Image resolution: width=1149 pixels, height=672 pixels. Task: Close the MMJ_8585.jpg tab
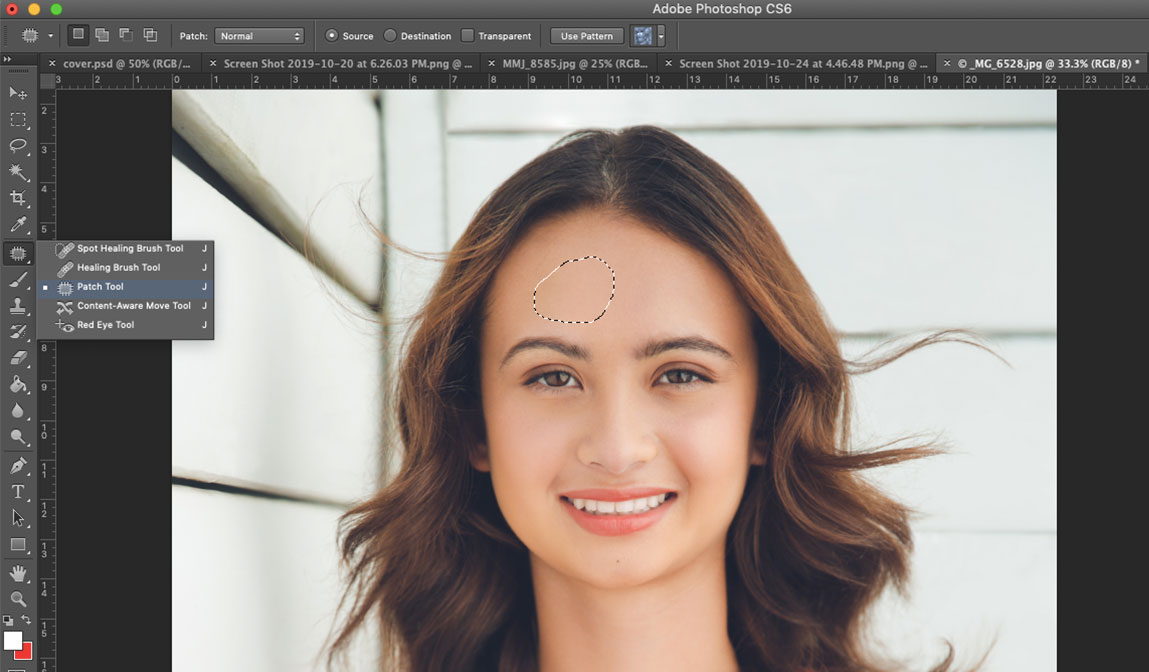(491, 64)
